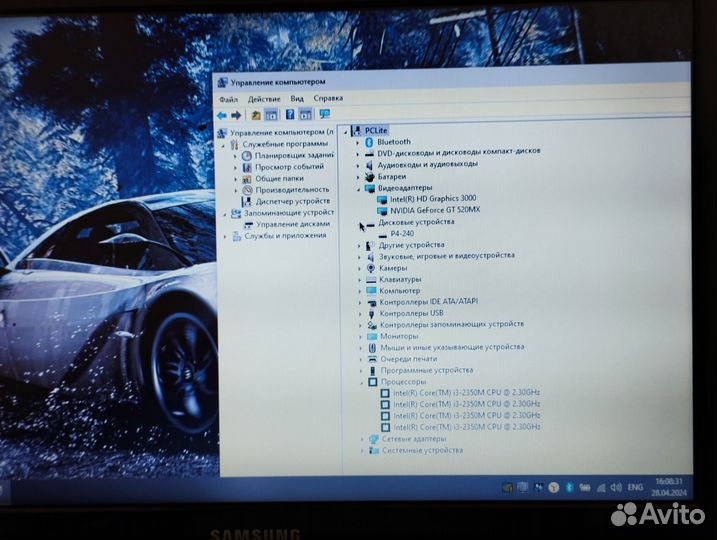Screen dimensions: 717x540
Task: Expand Системные устройства category arrow
Action: (x=362, y=451)
